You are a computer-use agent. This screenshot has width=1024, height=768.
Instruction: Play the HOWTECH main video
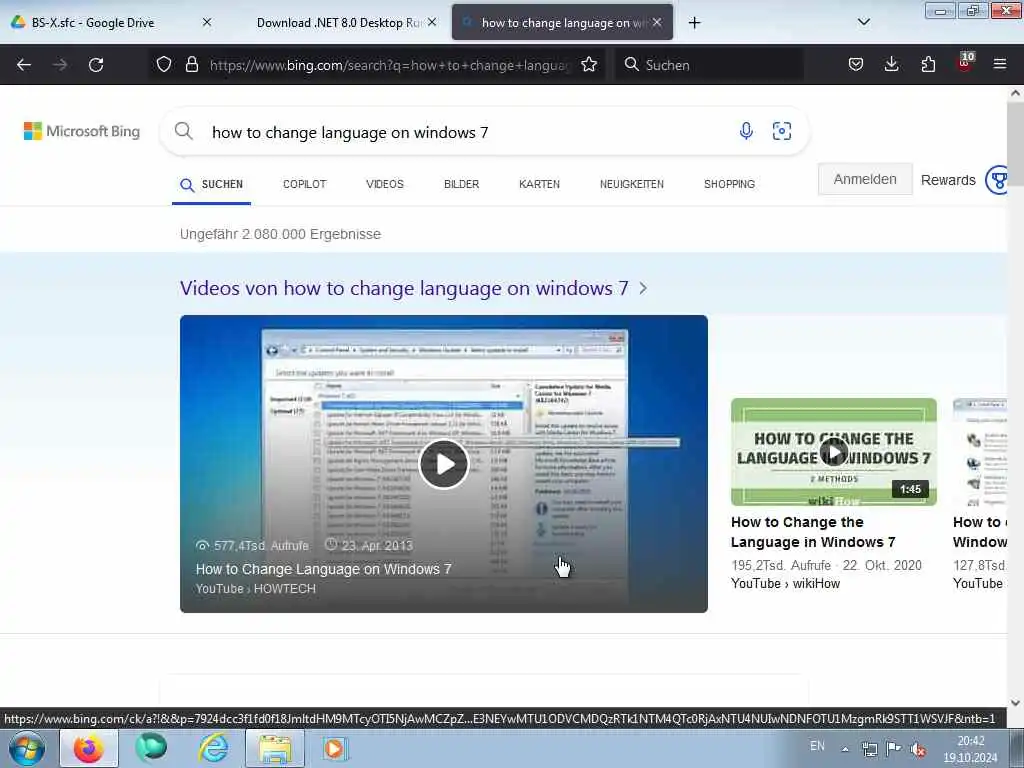(x=443, y=464)
